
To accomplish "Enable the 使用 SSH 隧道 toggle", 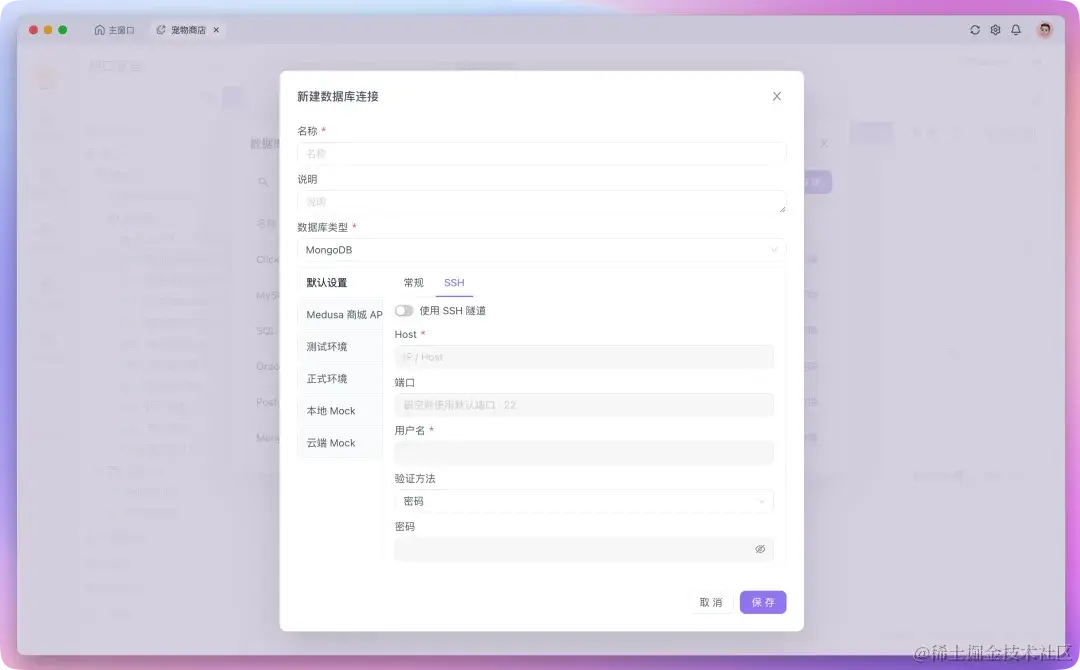I will [x=404, y=310].
